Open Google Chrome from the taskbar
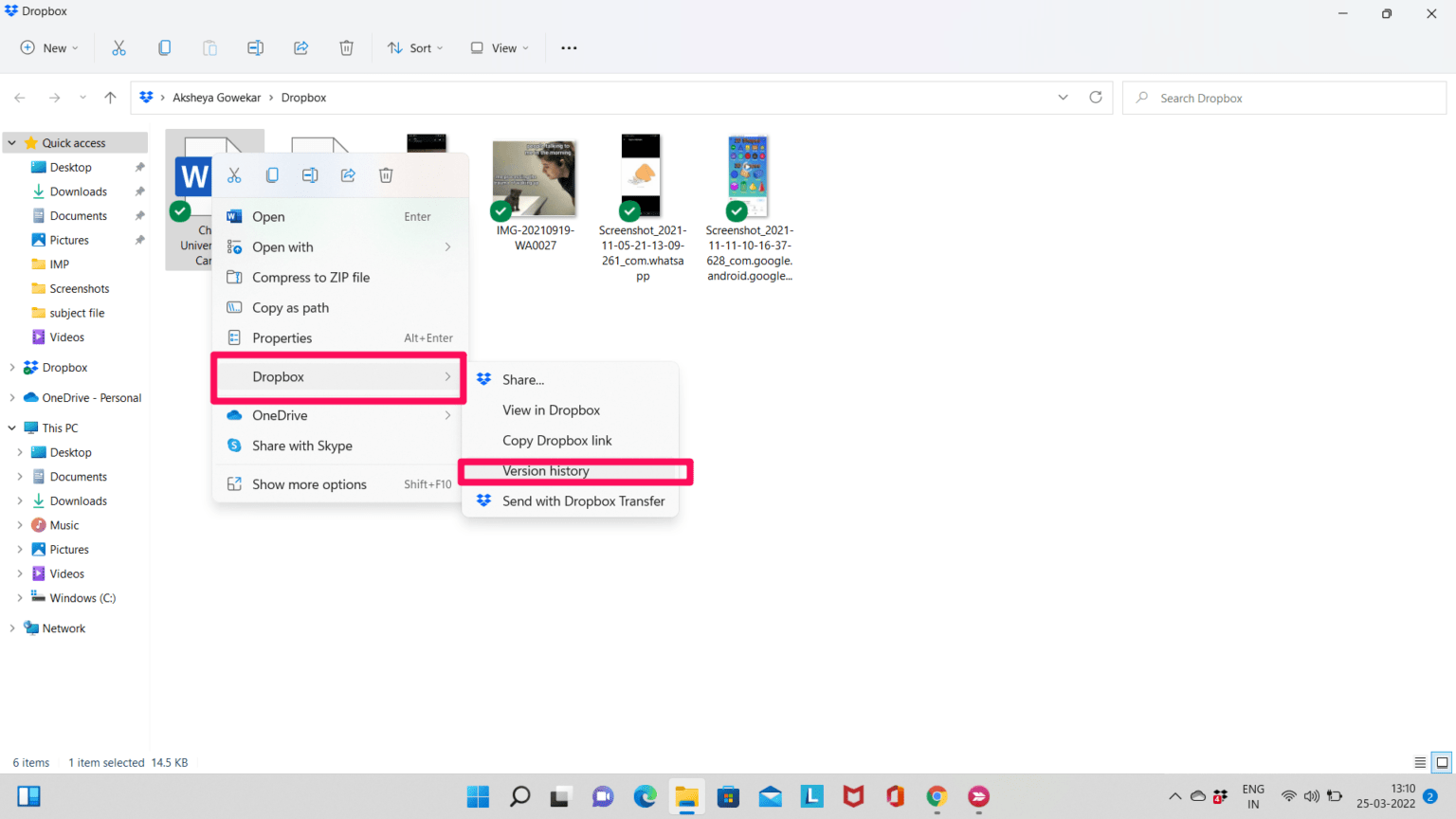Viewport: 1456px width, 819px height. pyautogui.click(x=936, y=796)
